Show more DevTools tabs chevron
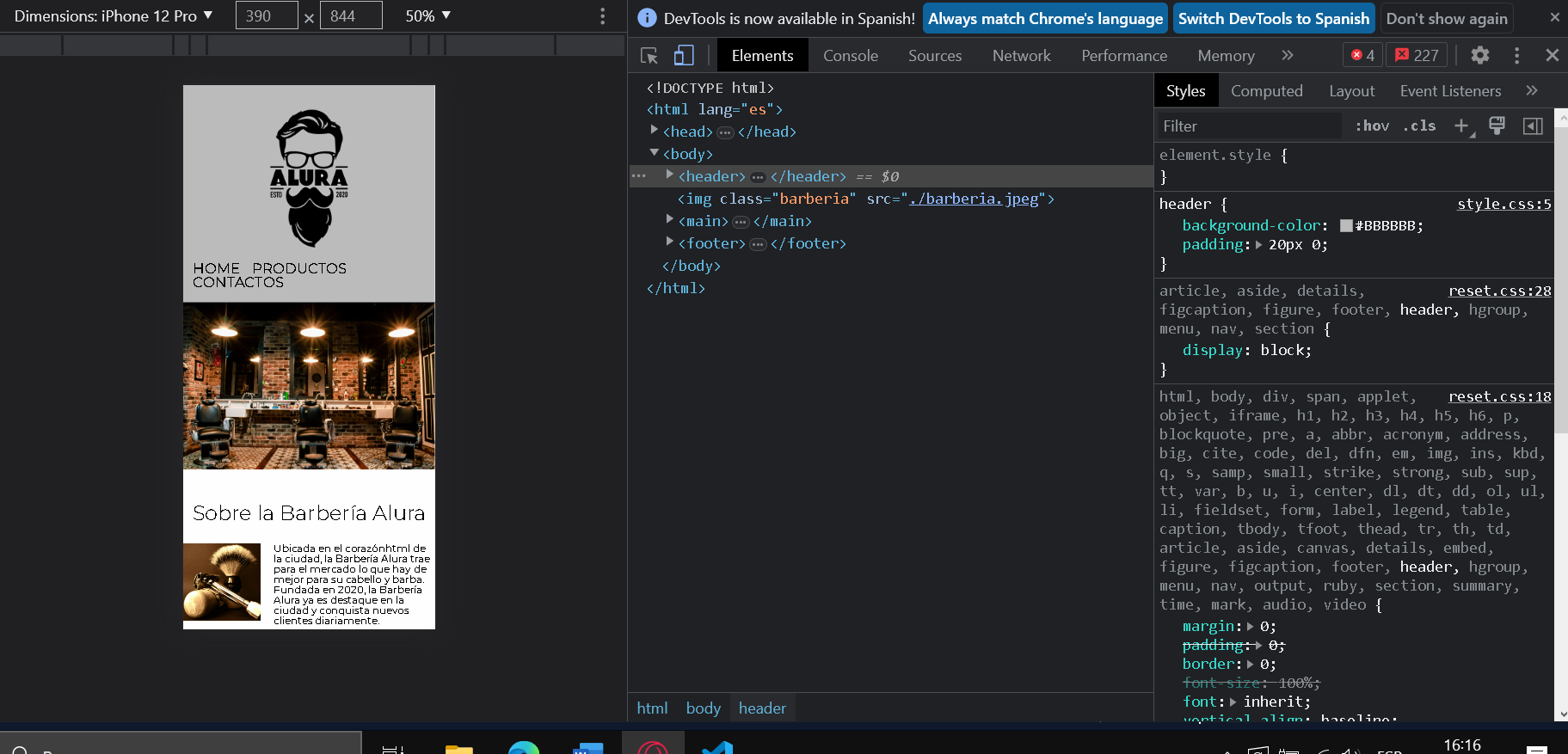This screenshot has height=754, width=1568. (1287, 55)
